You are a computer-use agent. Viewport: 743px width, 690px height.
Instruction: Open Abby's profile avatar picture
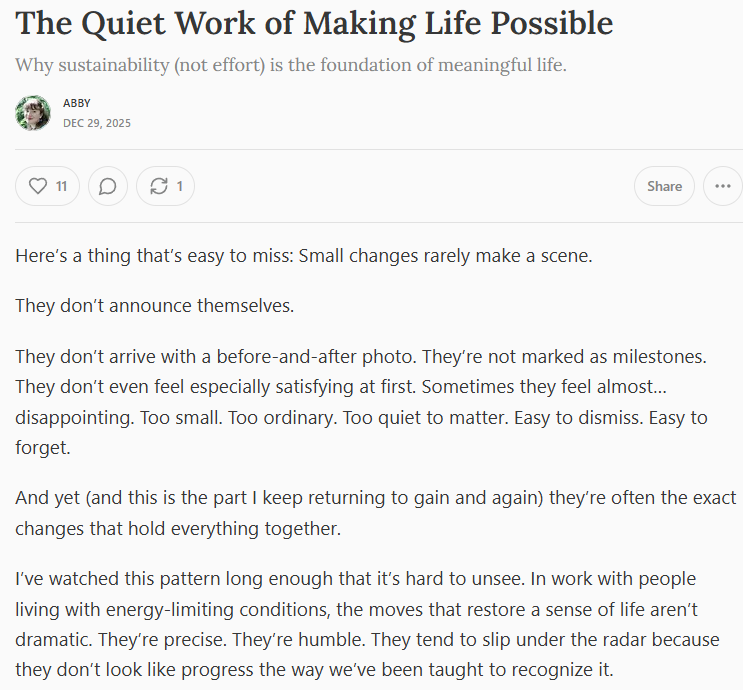coord(33,113)
